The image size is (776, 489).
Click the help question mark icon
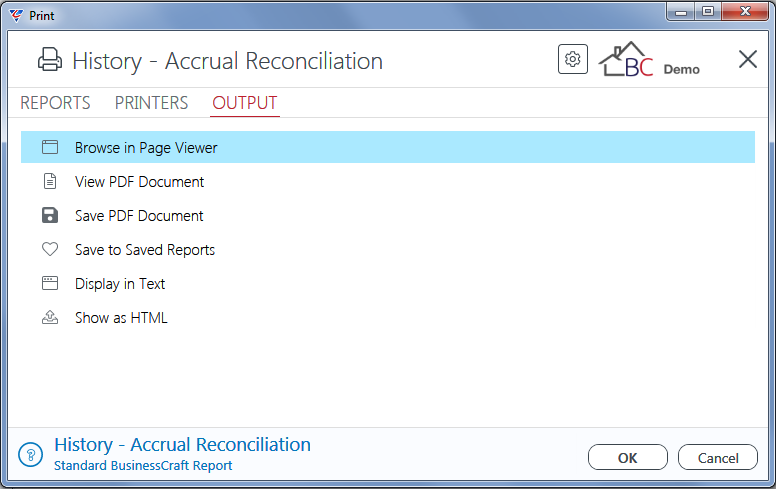pyautogui.click(x=31, y=454)
